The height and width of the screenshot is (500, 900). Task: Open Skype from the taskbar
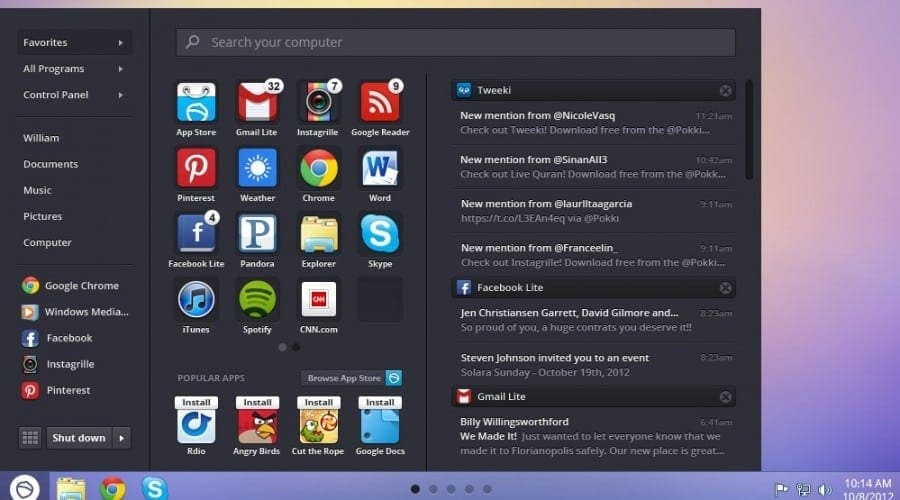[x=154, y=489]
